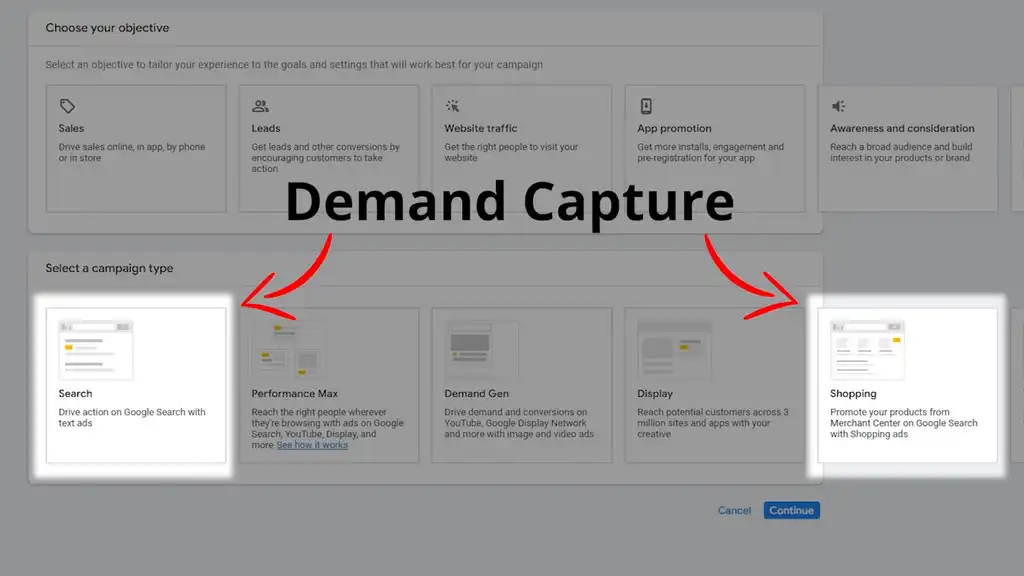Select the Search campaign illustration
Viewport: 1024px width, 576px height.
coord(96,349)
